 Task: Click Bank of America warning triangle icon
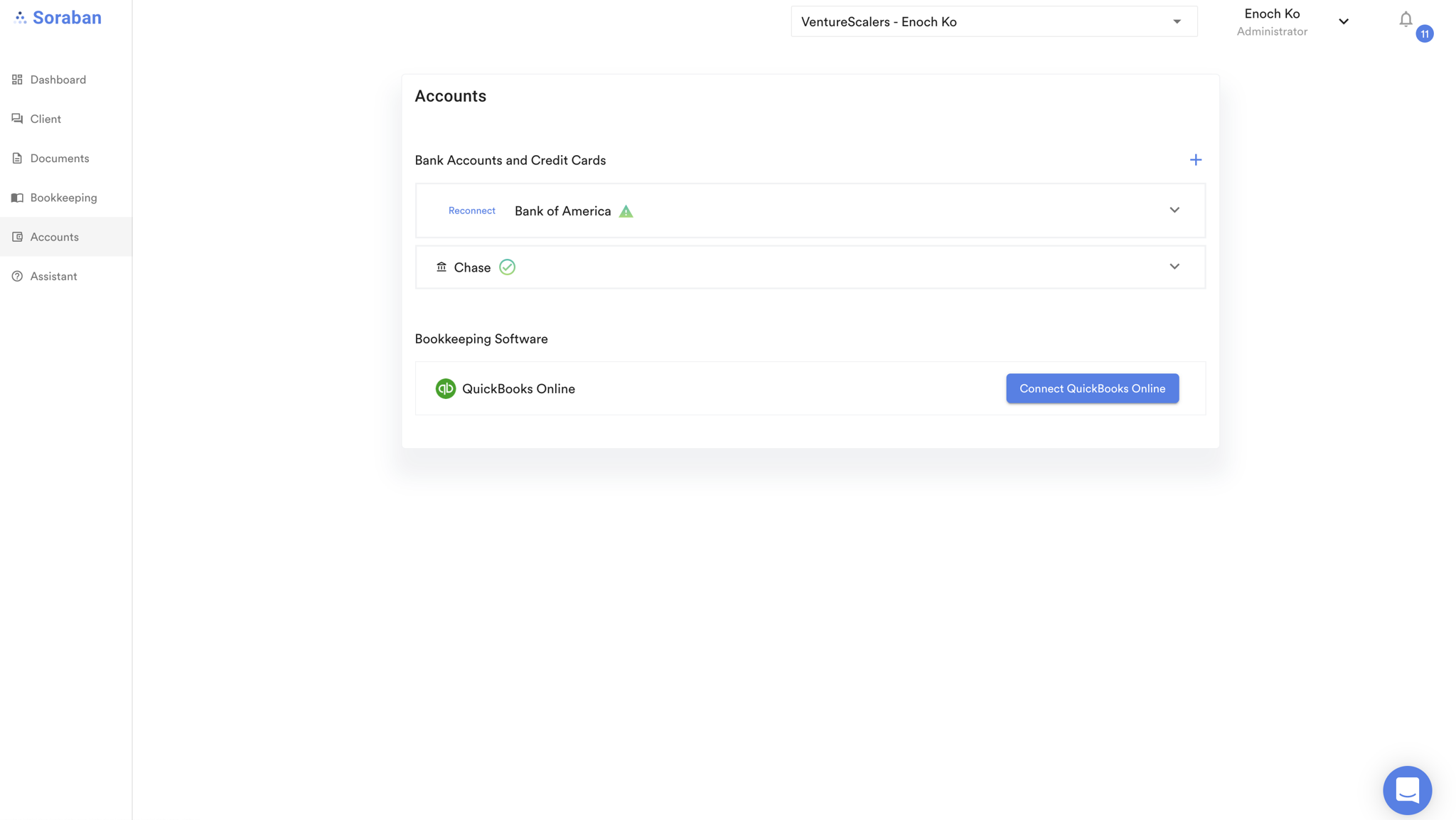point(626,211)
